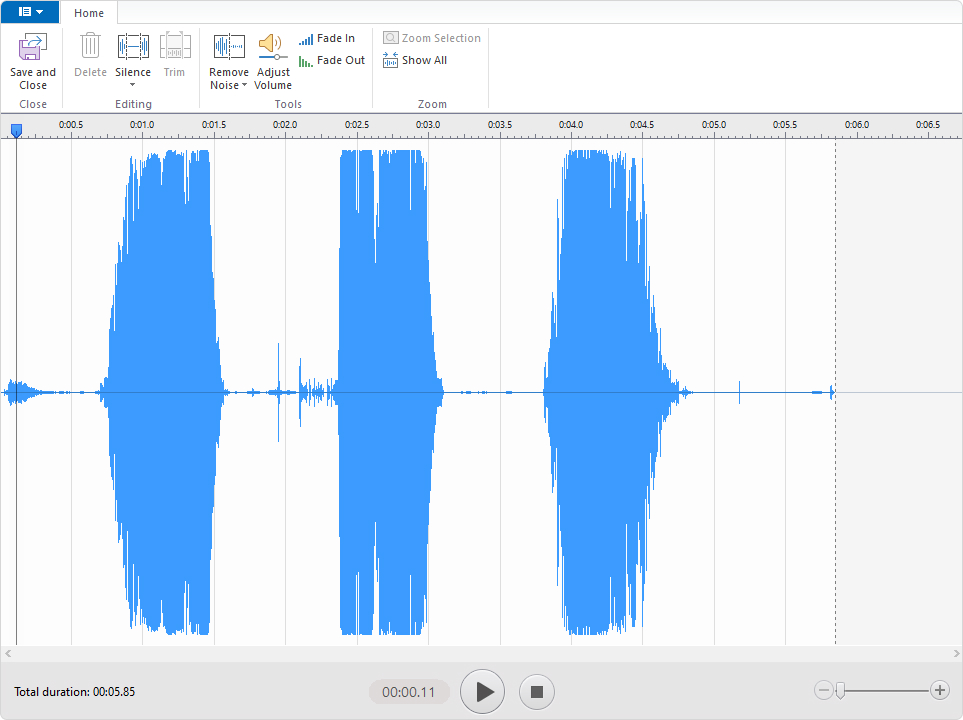
Task: Click the Delete trash can icon
Action: 90,47
